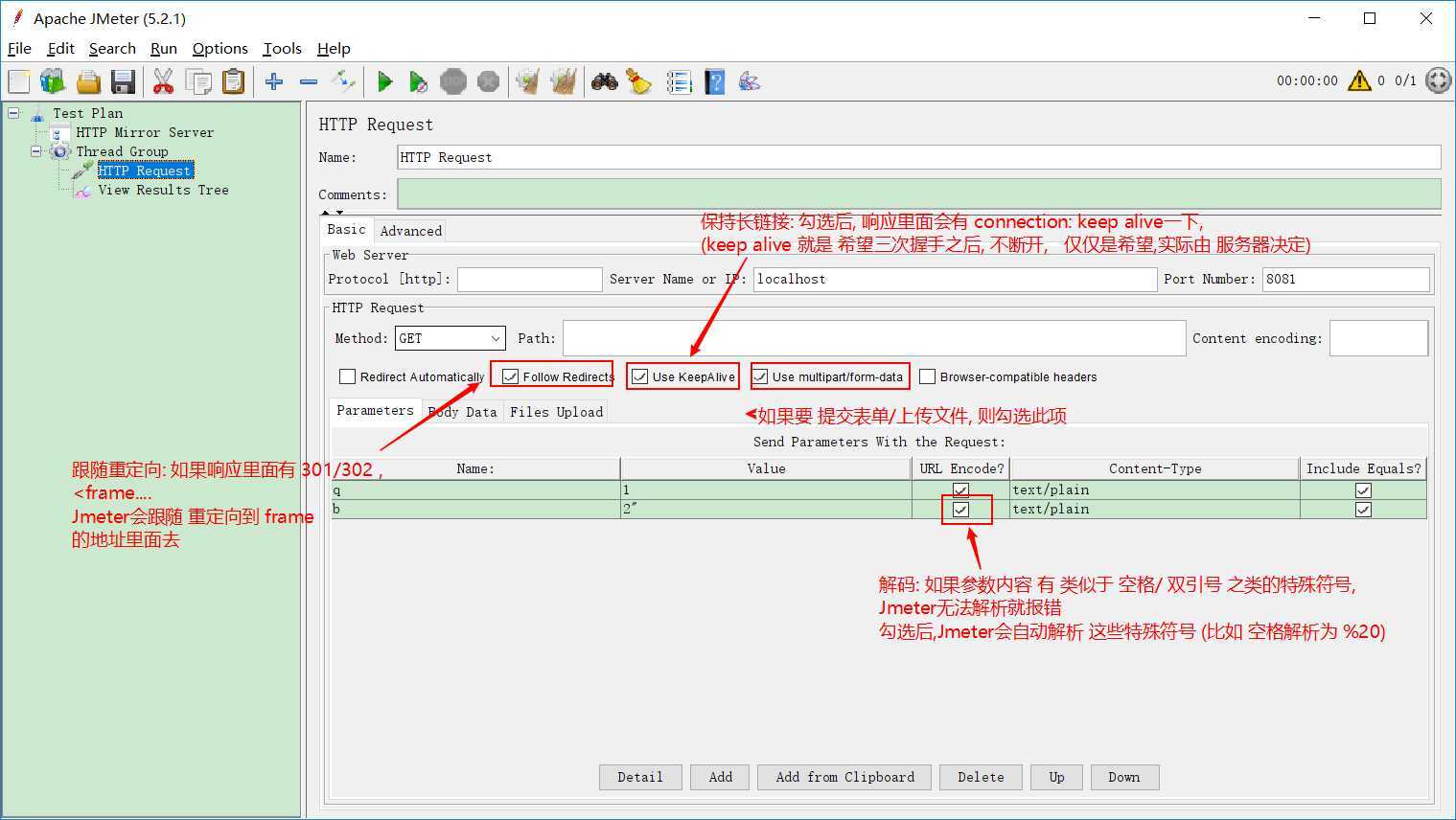Switch to the Advanced tab
Screen dimensions: 1456x820
click(x=410, y=231)
